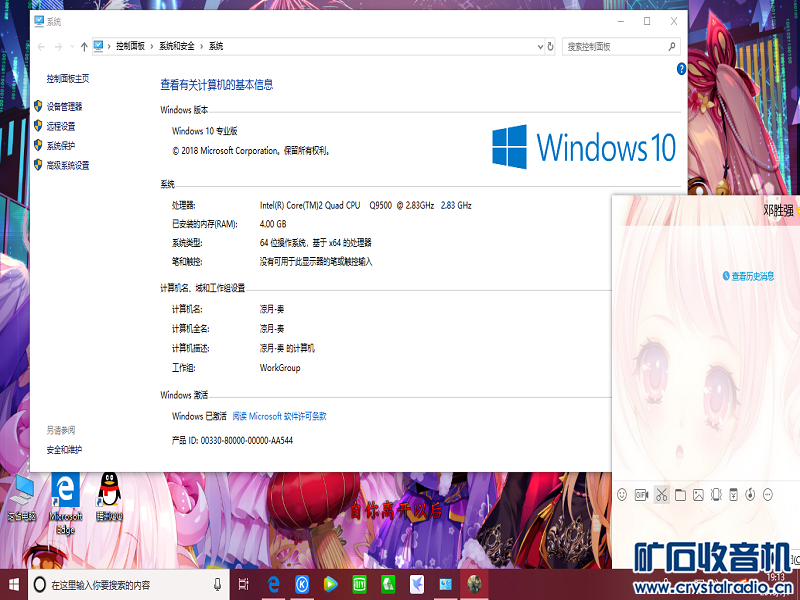This screenshot has width=800, height=600.
Task: Select 系统 in the breadcrumb path
Action: pos(216,46)
